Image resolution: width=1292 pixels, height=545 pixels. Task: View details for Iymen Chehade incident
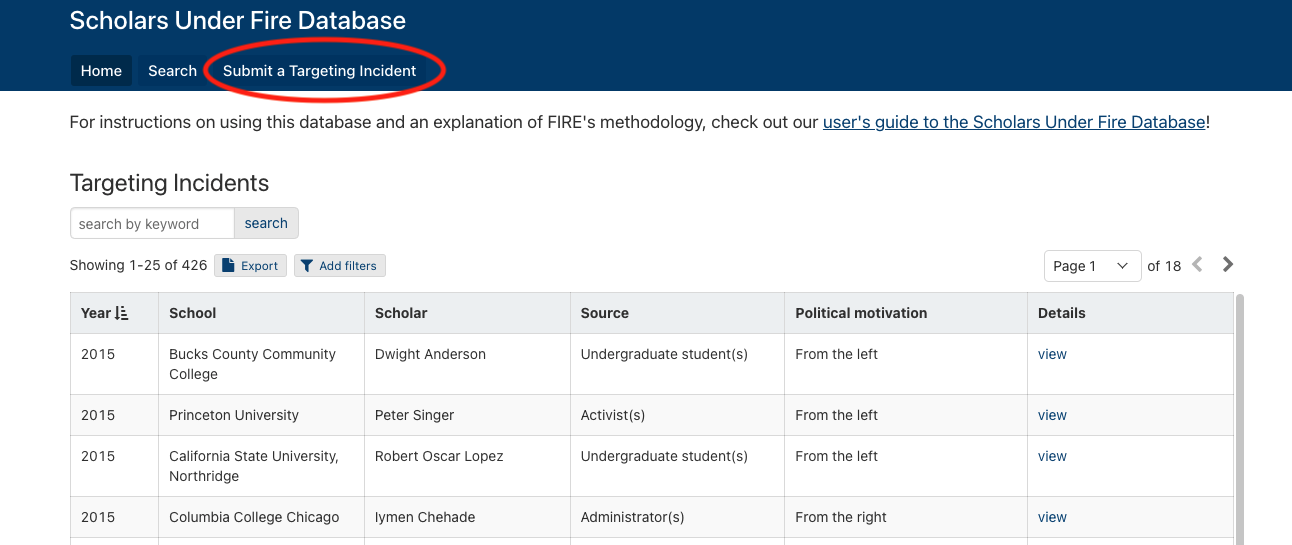click(1052, 517)
